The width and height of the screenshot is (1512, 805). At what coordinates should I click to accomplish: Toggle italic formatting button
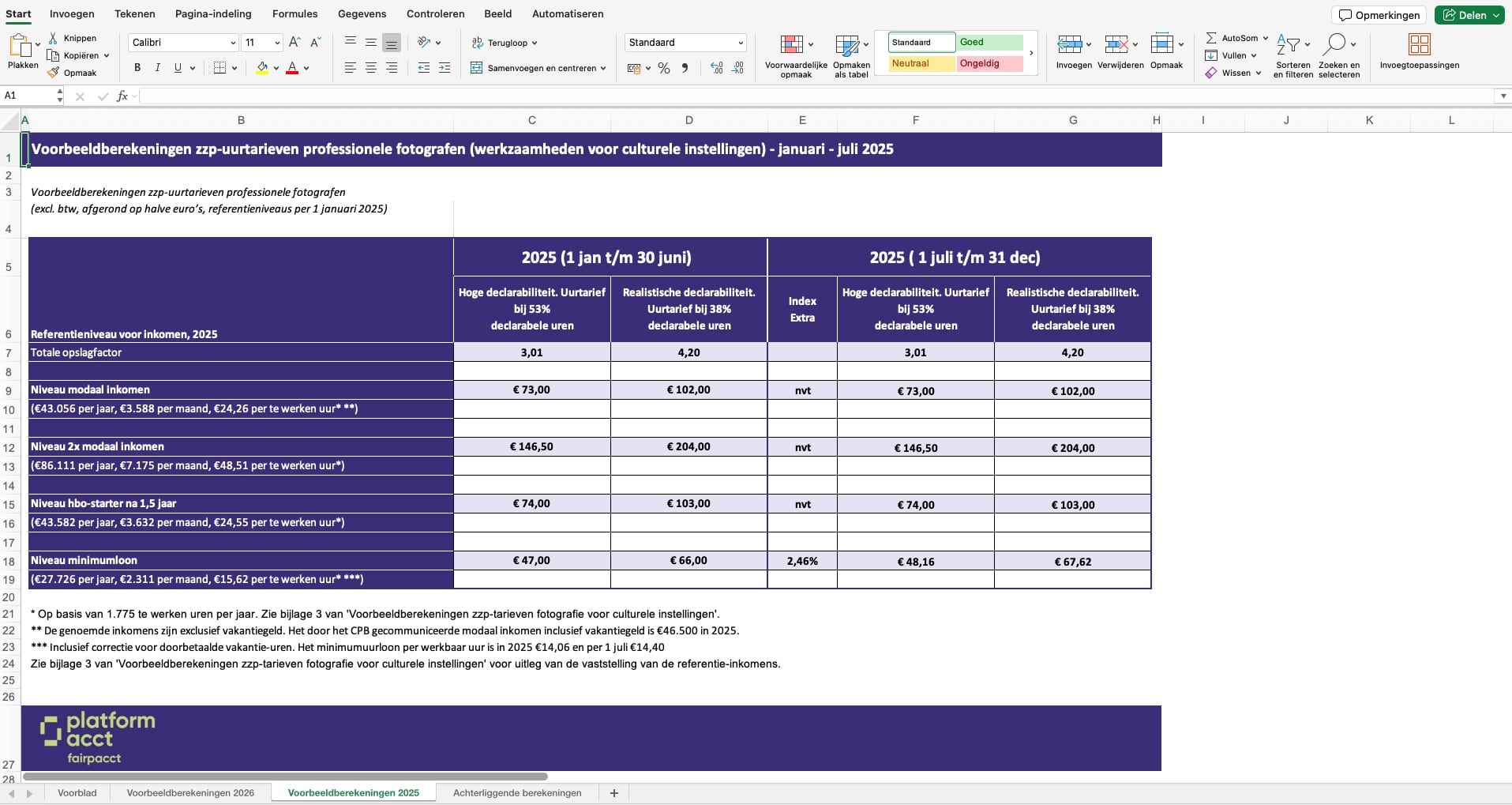tap(158, 68)
